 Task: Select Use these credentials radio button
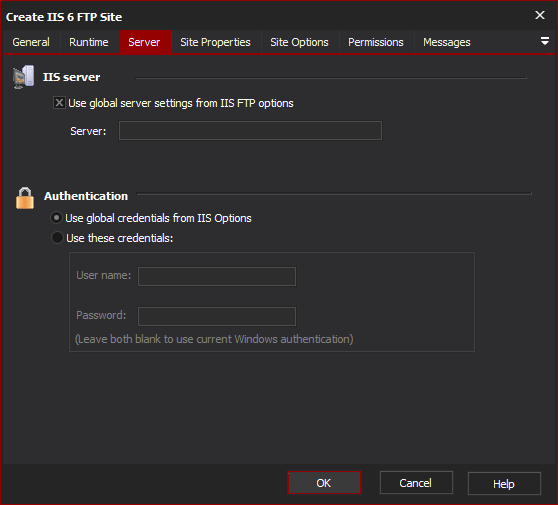[57, 237]
